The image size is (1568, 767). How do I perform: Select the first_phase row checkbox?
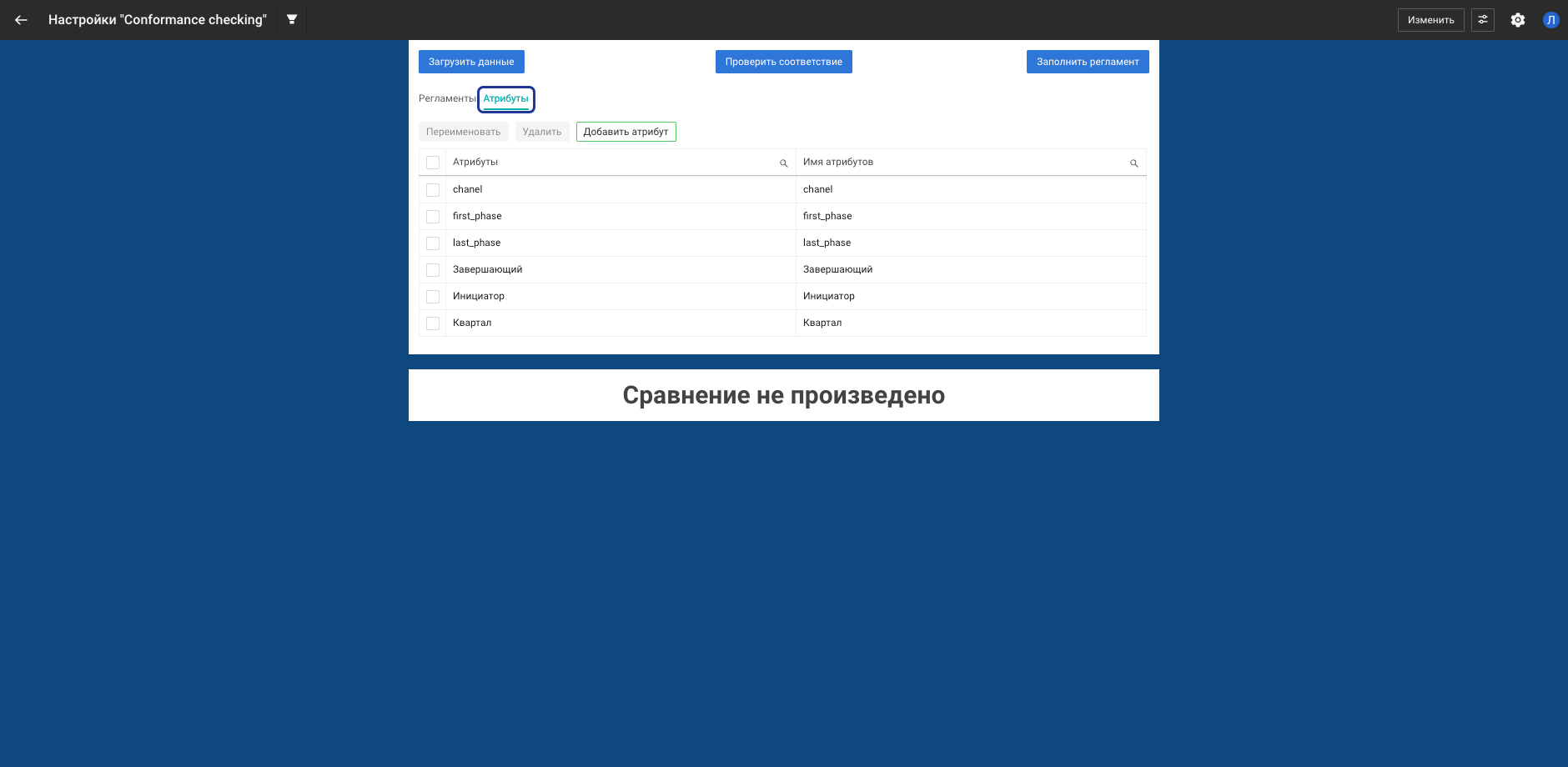coord(433,217)
